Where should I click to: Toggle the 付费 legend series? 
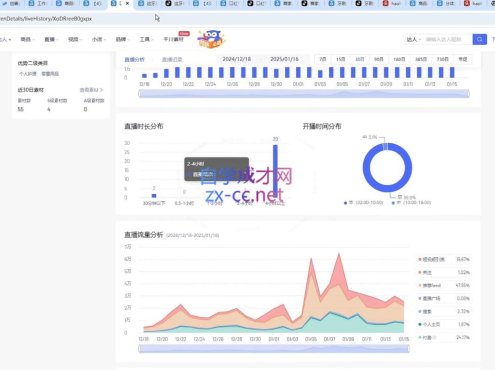tap(444, 337)
